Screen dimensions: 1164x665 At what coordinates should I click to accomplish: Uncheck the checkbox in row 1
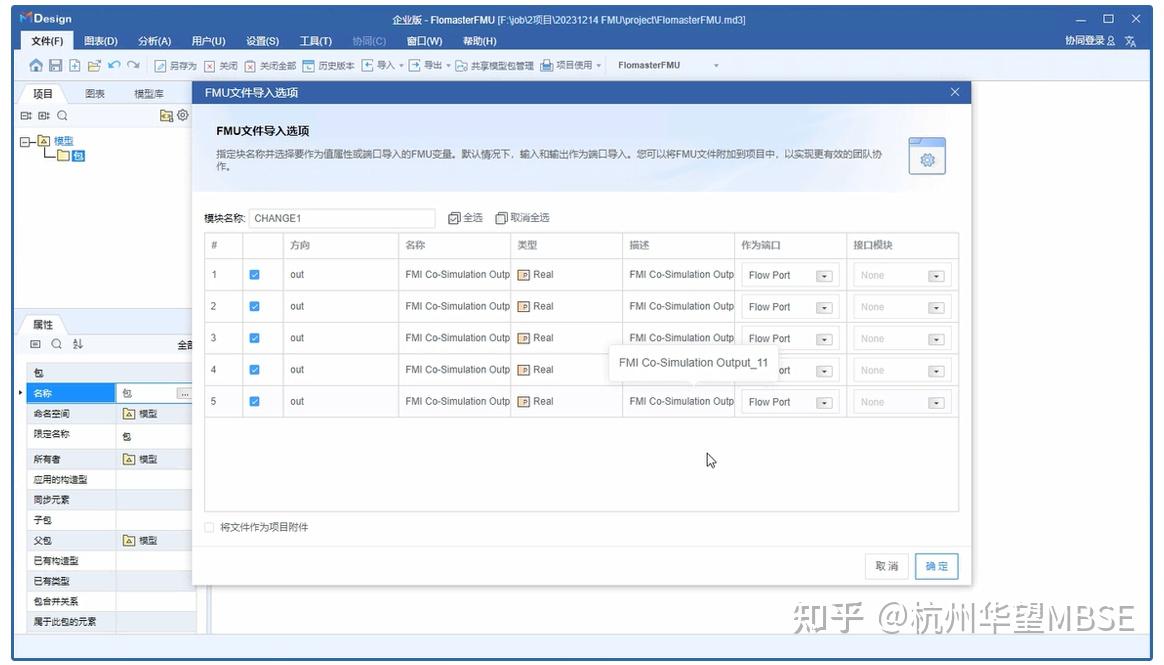pos(255,275)
